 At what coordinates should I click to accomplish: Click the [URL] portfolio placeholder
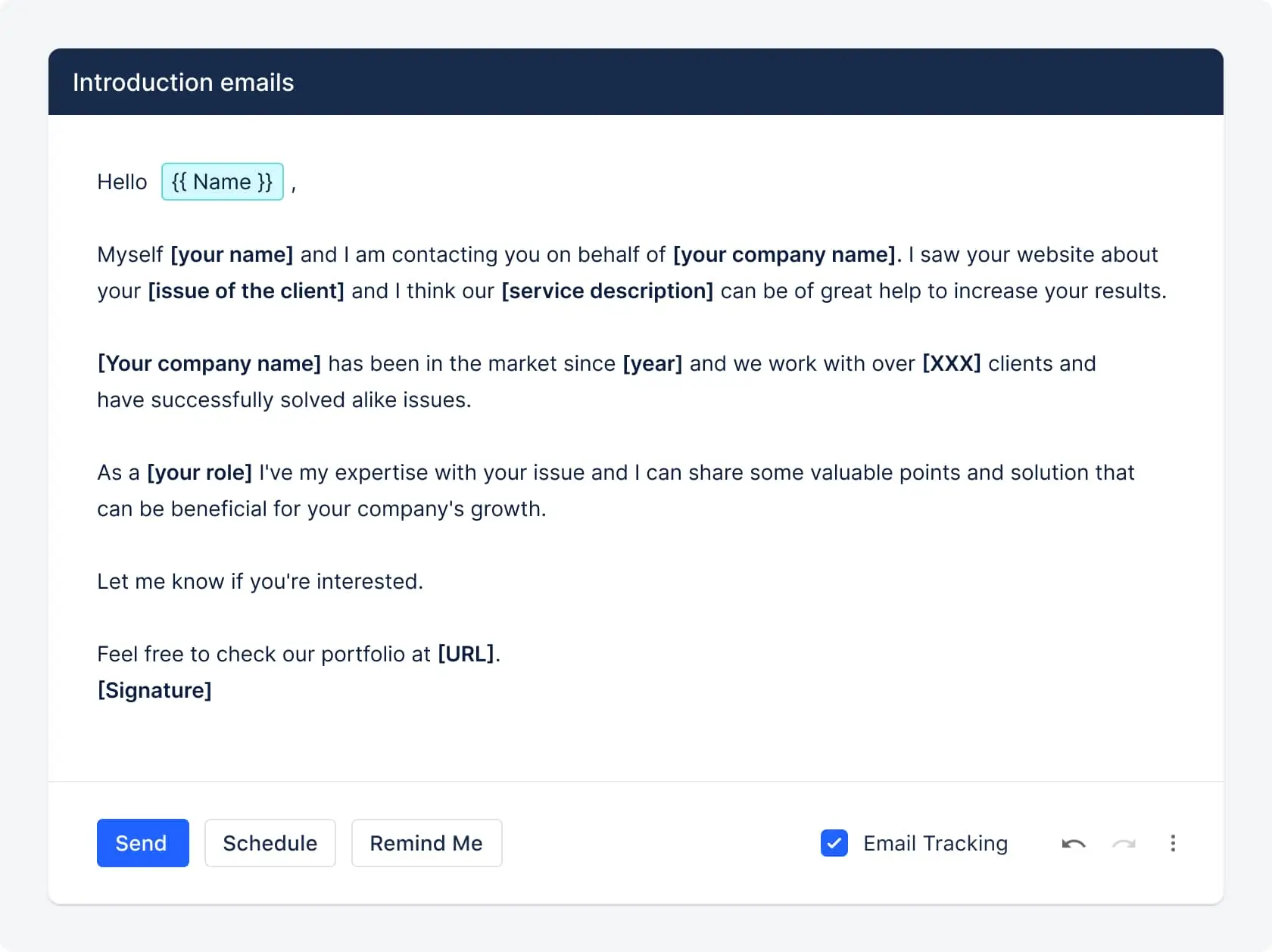[x=466, y=655]
